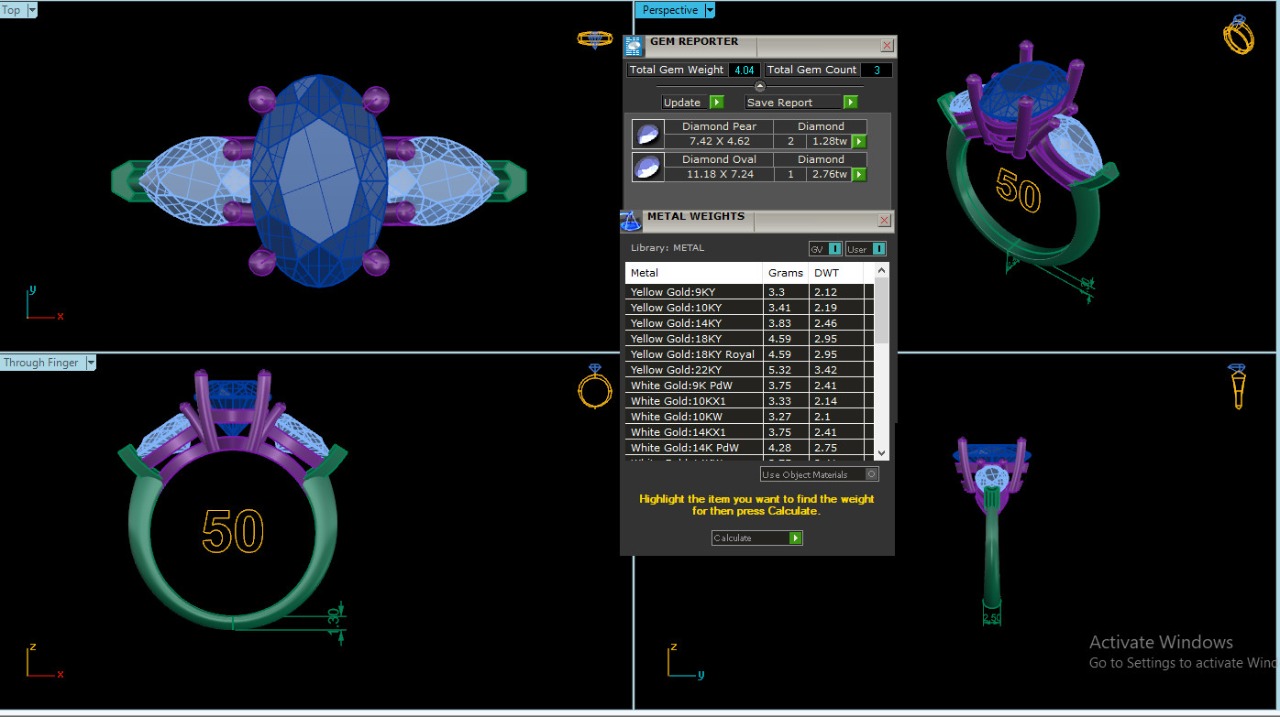Expand the Through Finger viewport dropdown
1280x717 pixels.
click(90, 363)
